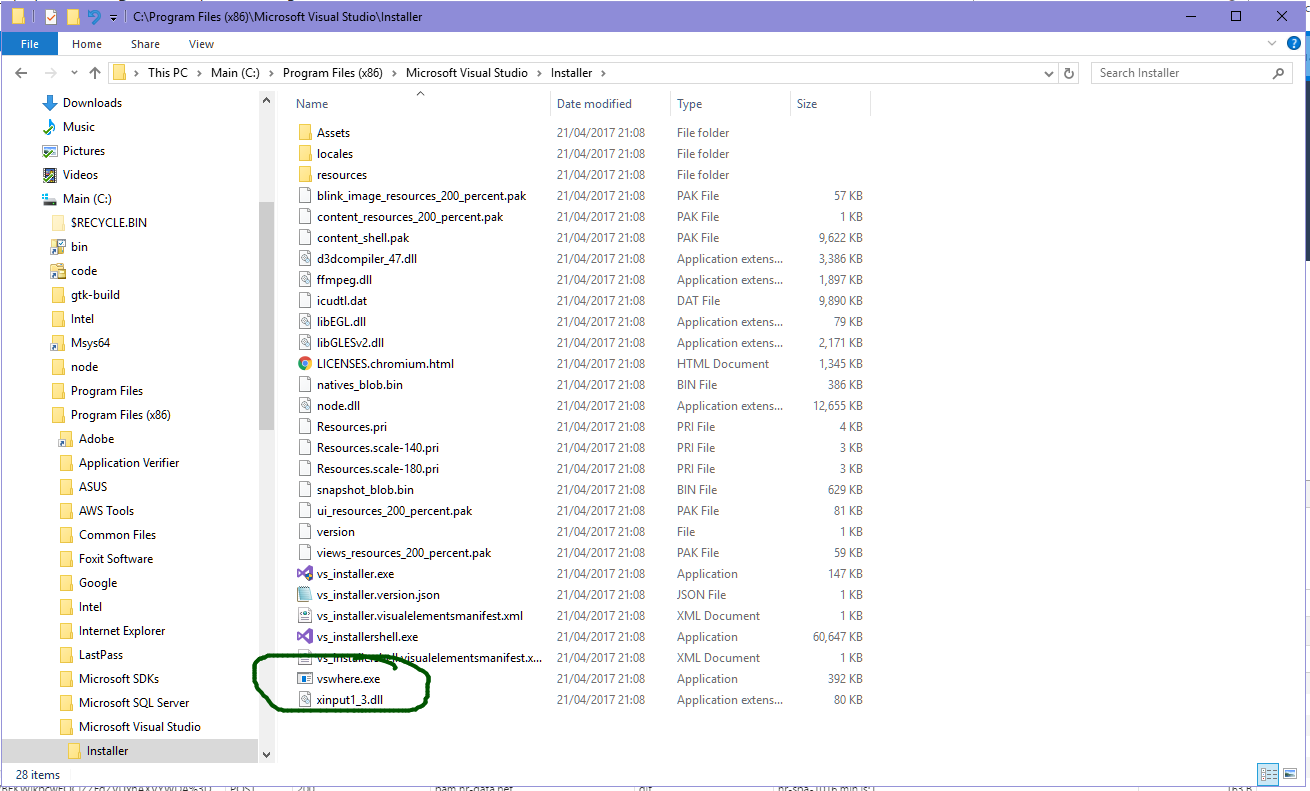This screenshot has width=1310, height=791.
Task: Open gtk-build folder in navigation tree
Action: pos(95,295)
